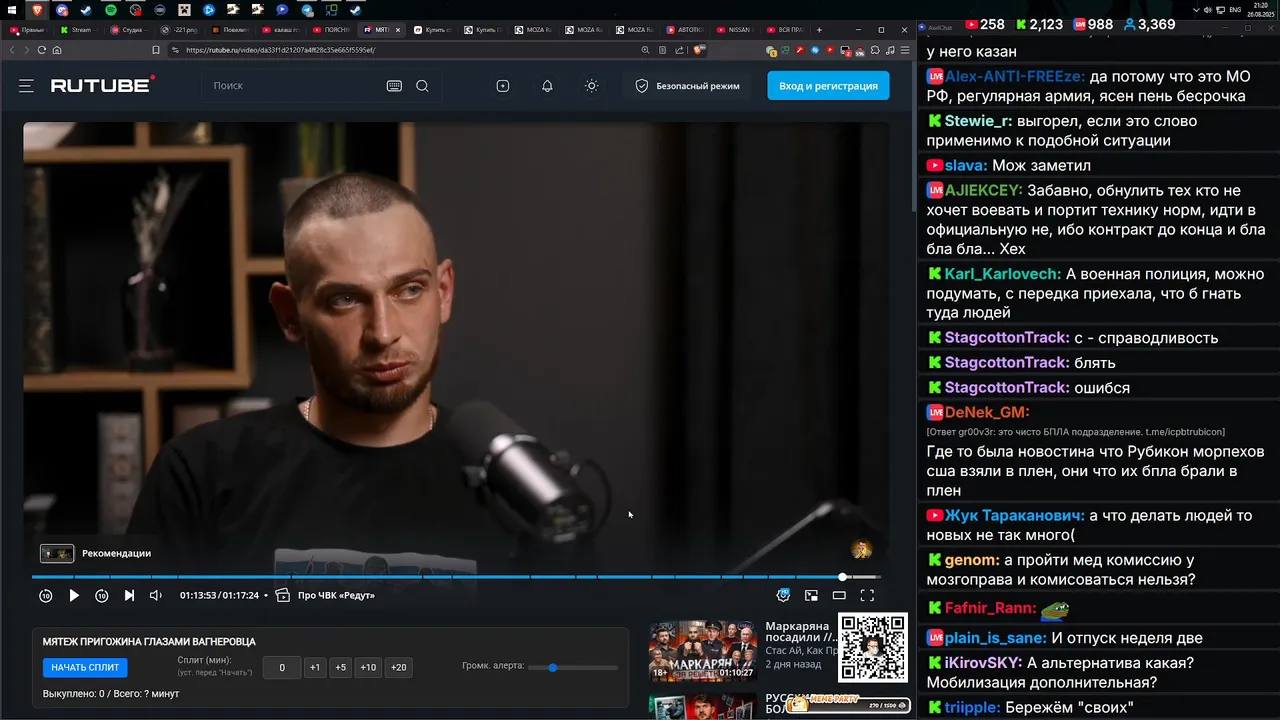Screen dimensions: 1280x720
Task: Click the QR code overlay
Action: coord(873,647)
